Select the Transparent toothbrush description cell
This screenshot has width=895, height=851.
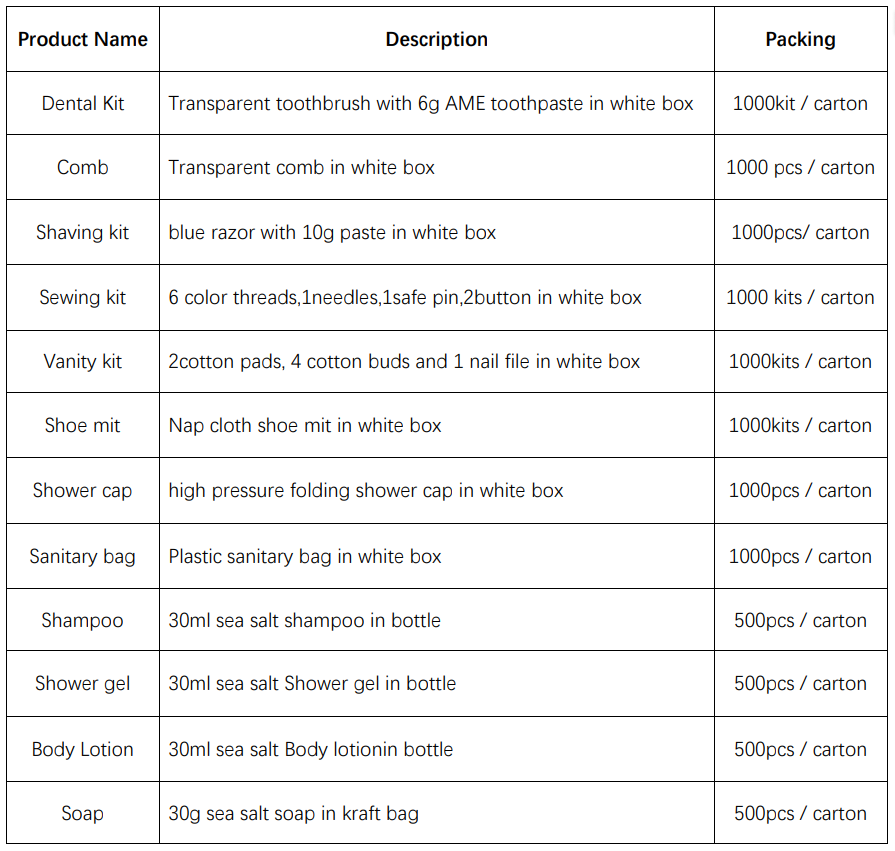point(437,103)
